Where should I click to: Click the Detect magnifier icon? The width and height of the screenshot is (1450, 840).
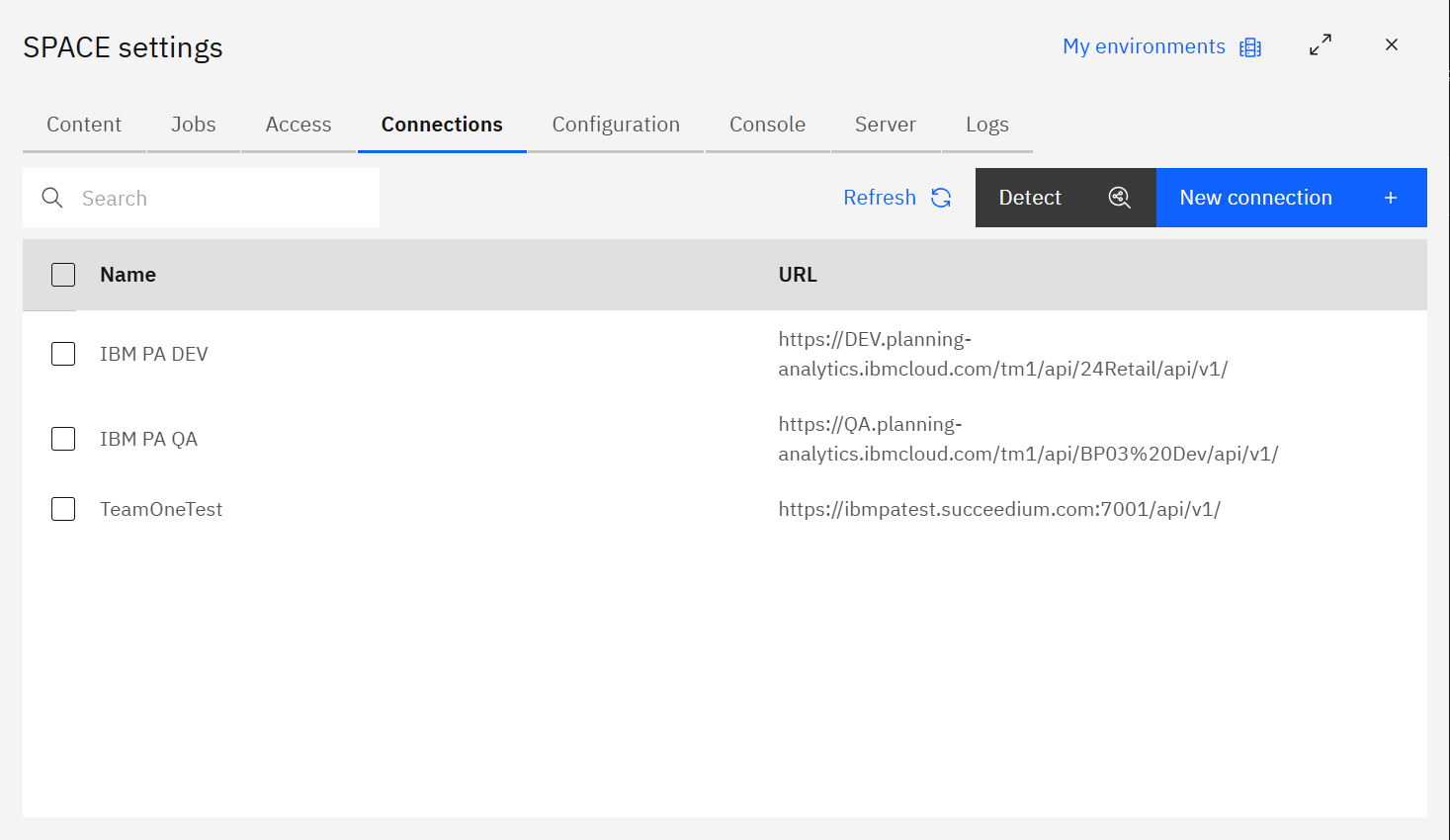tap(1119, 198)
